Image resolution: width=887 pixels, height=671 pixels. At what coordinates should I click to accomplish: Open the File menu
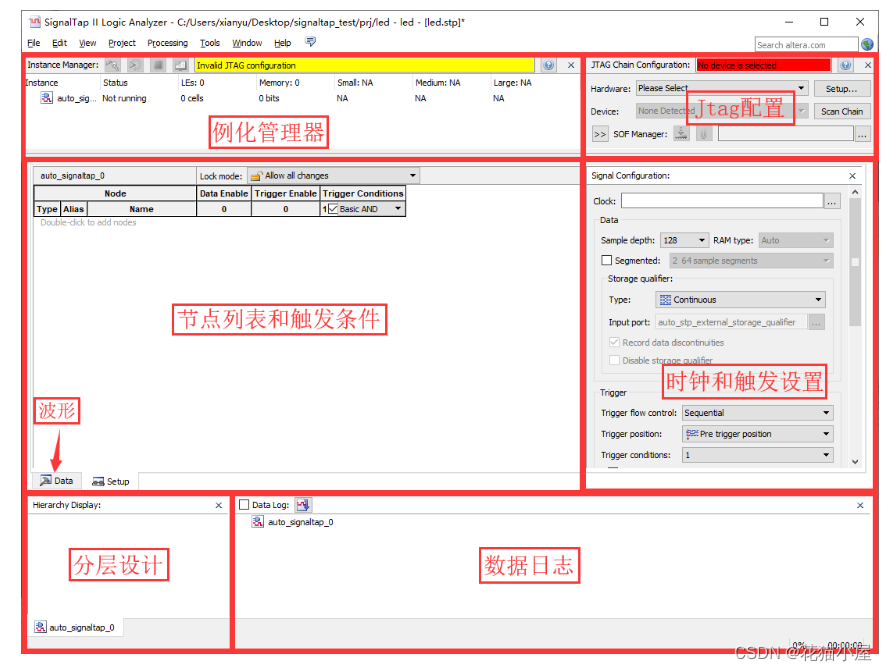pos(34,43)
